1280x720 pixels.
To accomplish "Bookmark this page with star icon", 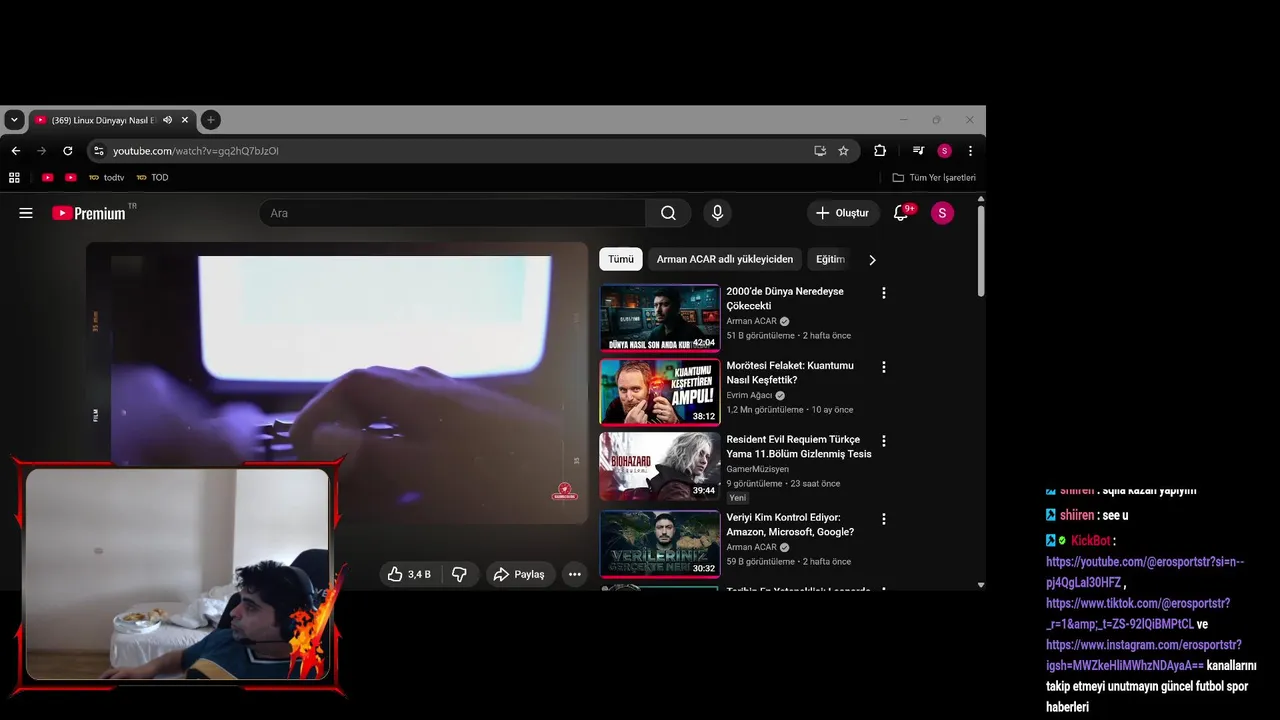I will tap(843, 151).
